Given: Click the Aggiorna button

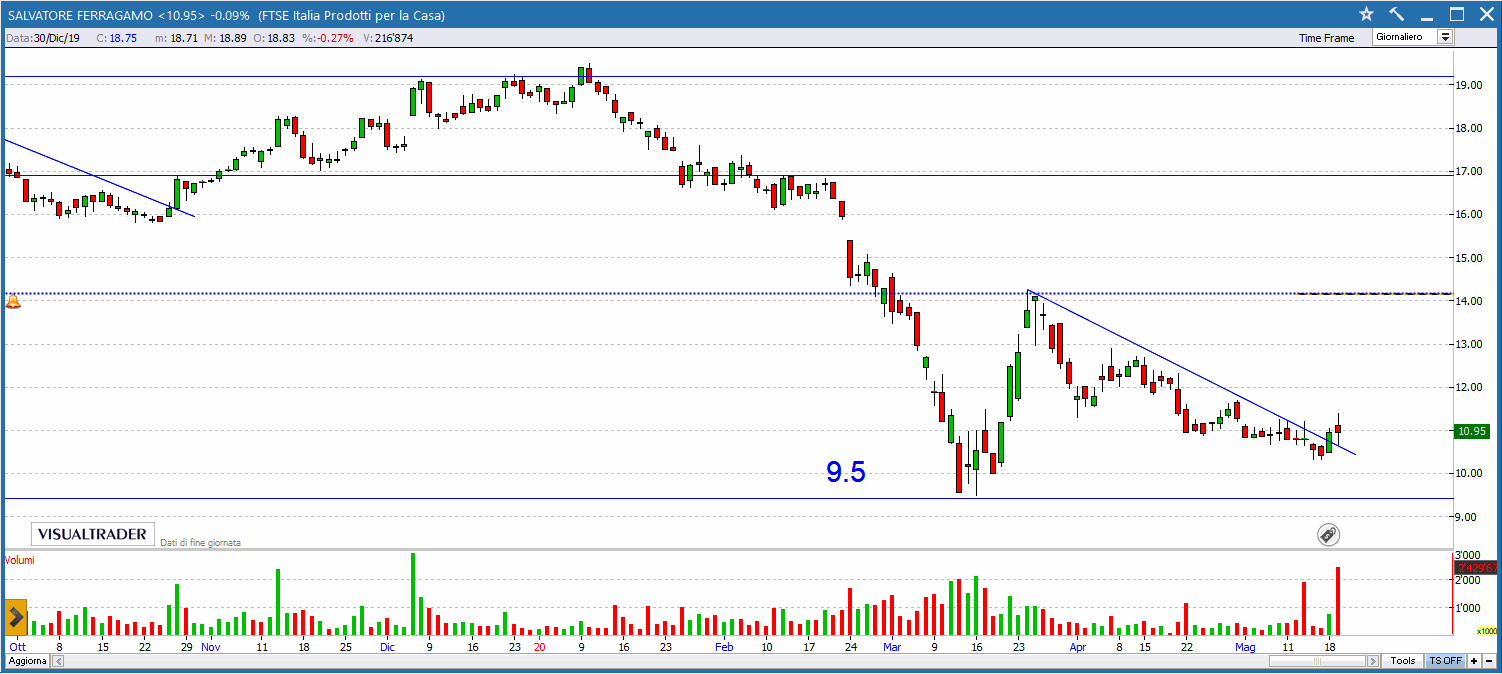Looking at the screenshot, I should pos(25,661).
